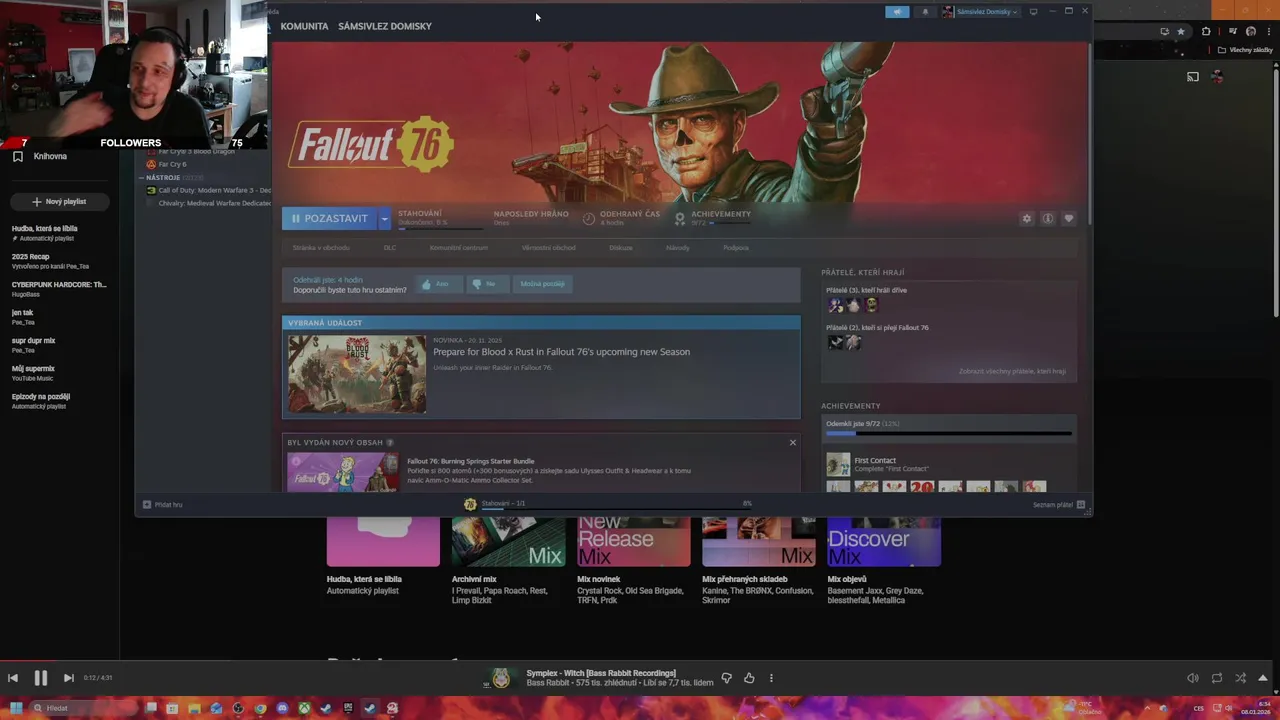
Task: Click the volume speaker icon in the player
Action: point(1193,678)
